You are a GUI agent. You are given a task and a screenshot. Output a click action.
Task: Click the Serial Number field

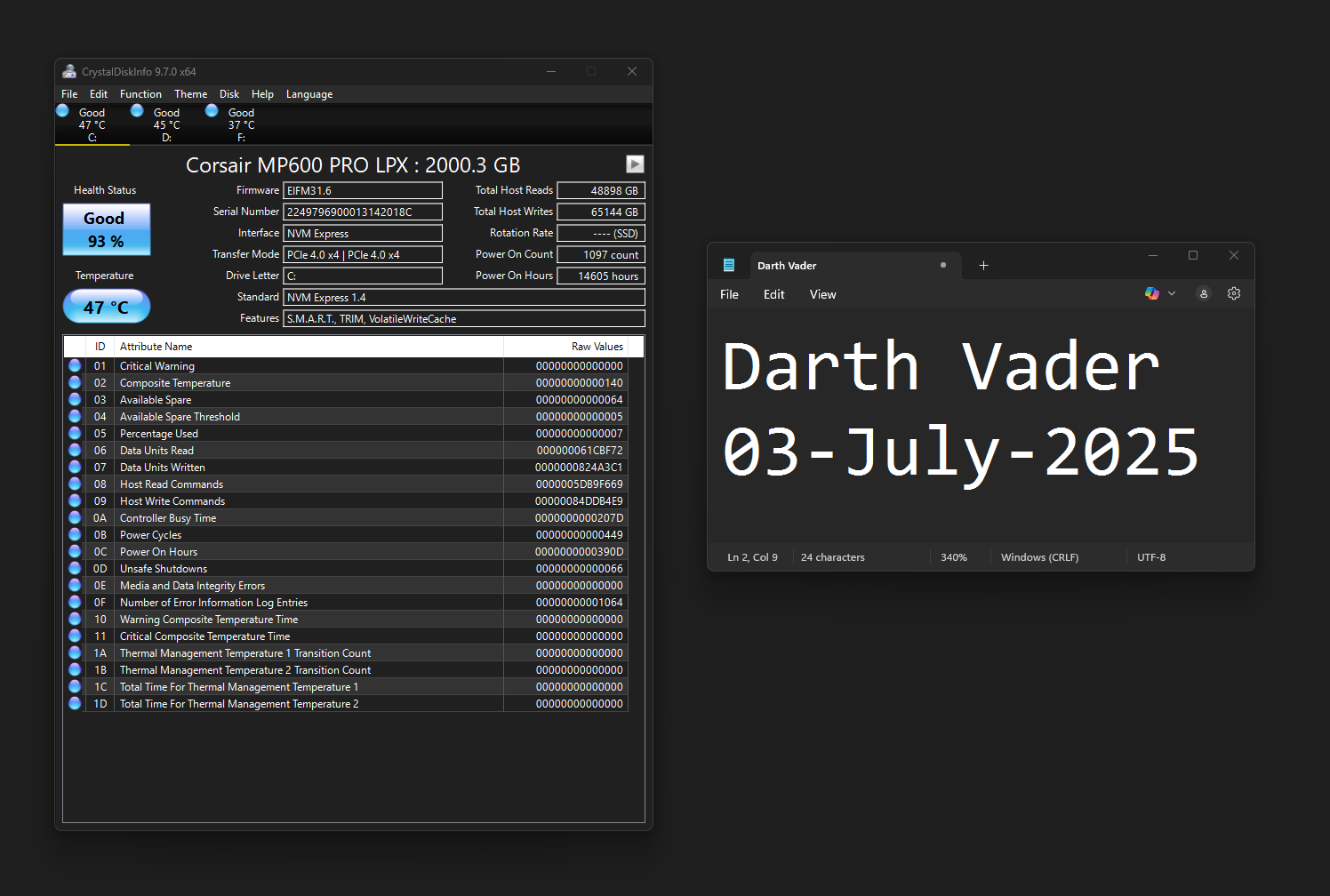362,212
